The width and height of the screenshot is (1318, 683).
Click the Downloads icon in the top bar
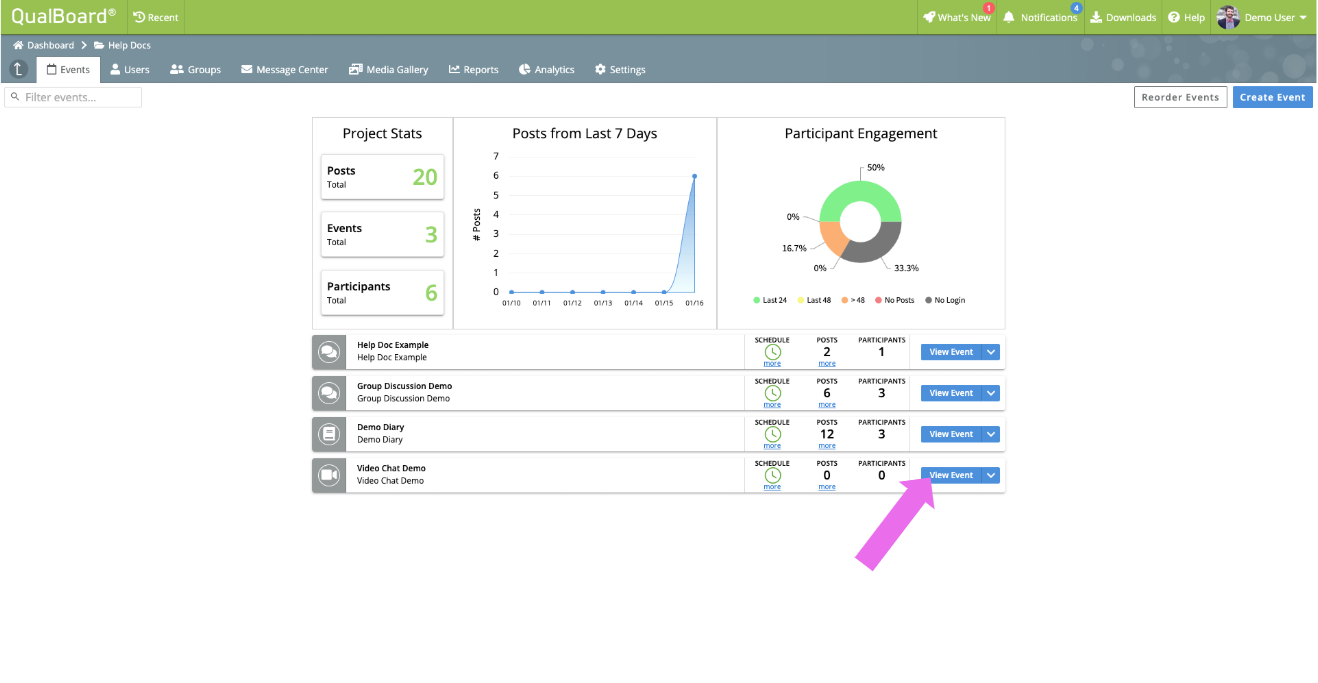(1095, 17)
